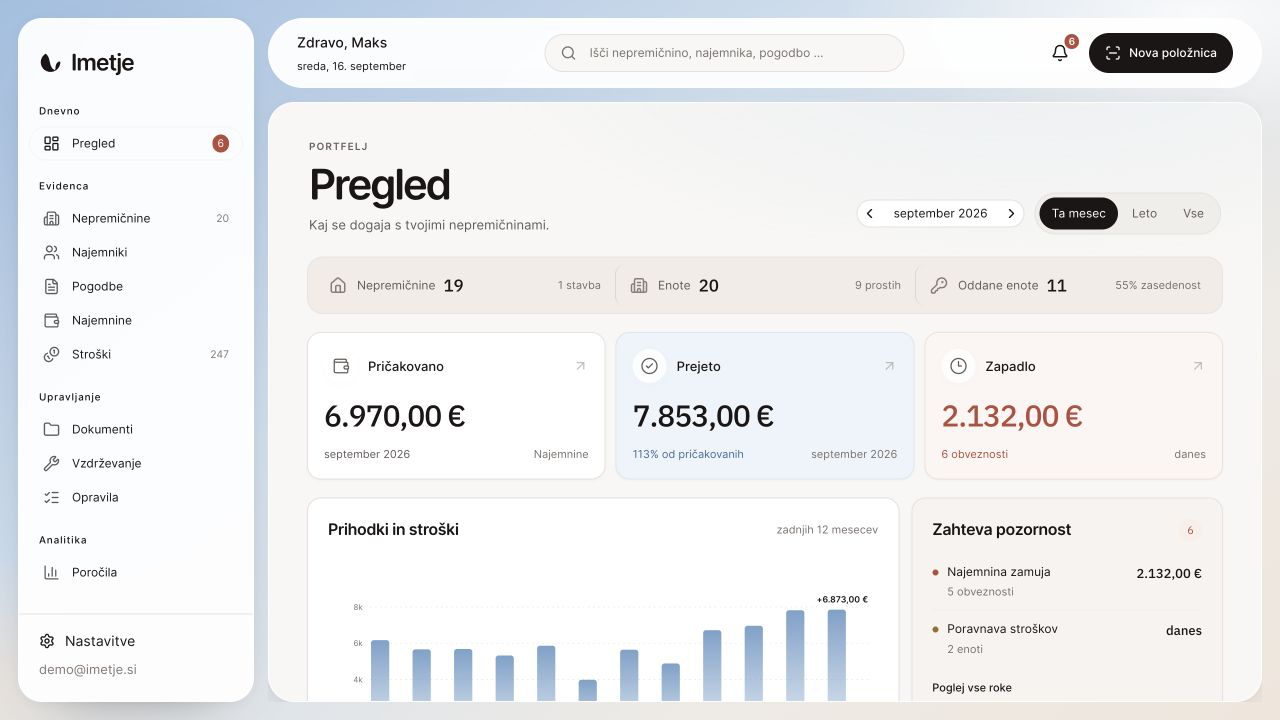The image size is (1280, 720).
Task: Open Opravila section
Action: pyautogui.click(x=136, y=497)
